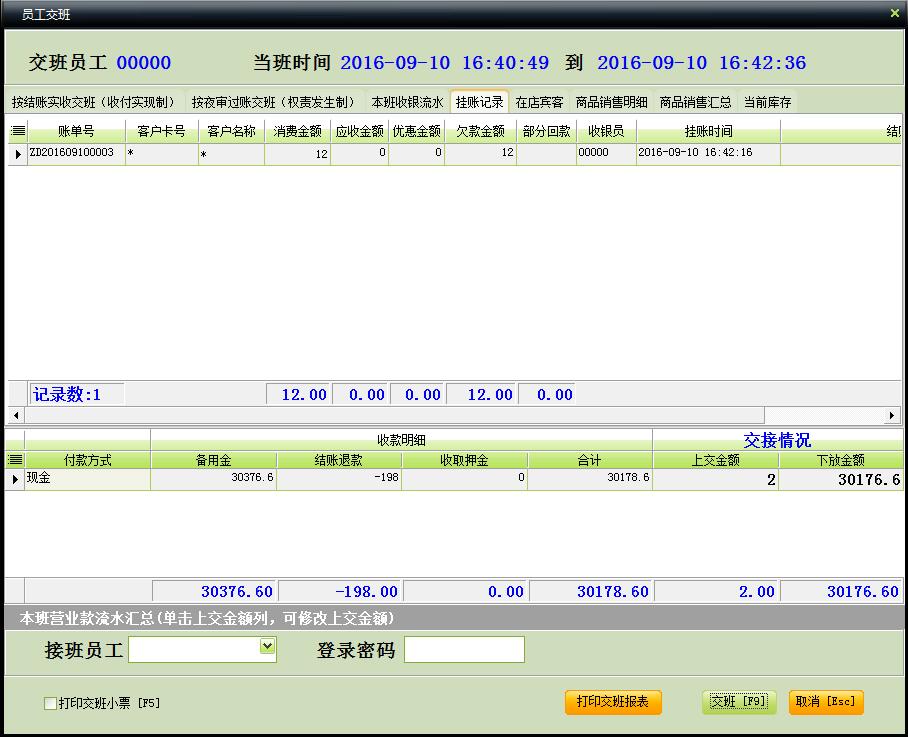The image size is (908, 737).
Task: Click scroll left arrow of horizontal scrollbar
Action: (x=16, y=415)
